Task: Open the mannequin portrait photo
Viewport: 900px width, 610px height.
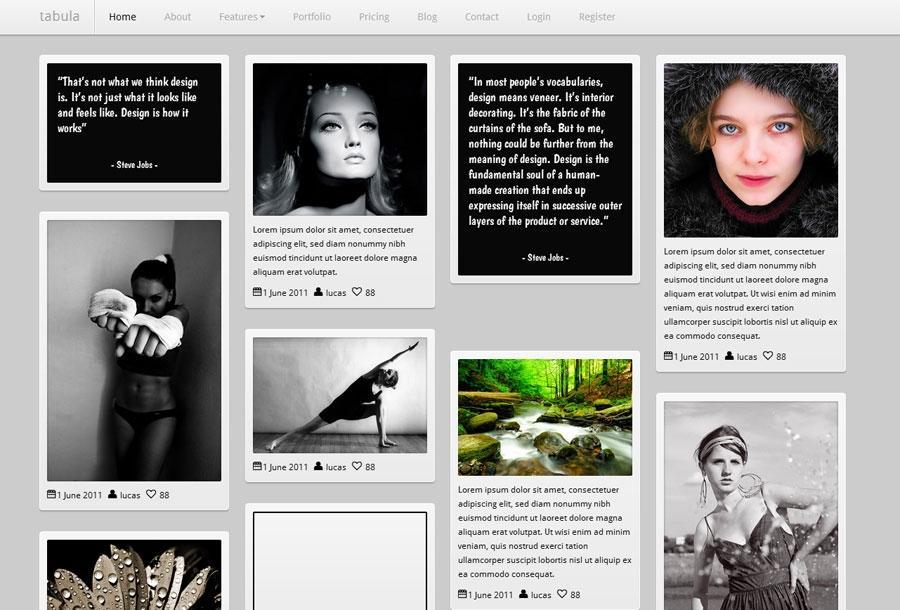Action: point(340,139)
